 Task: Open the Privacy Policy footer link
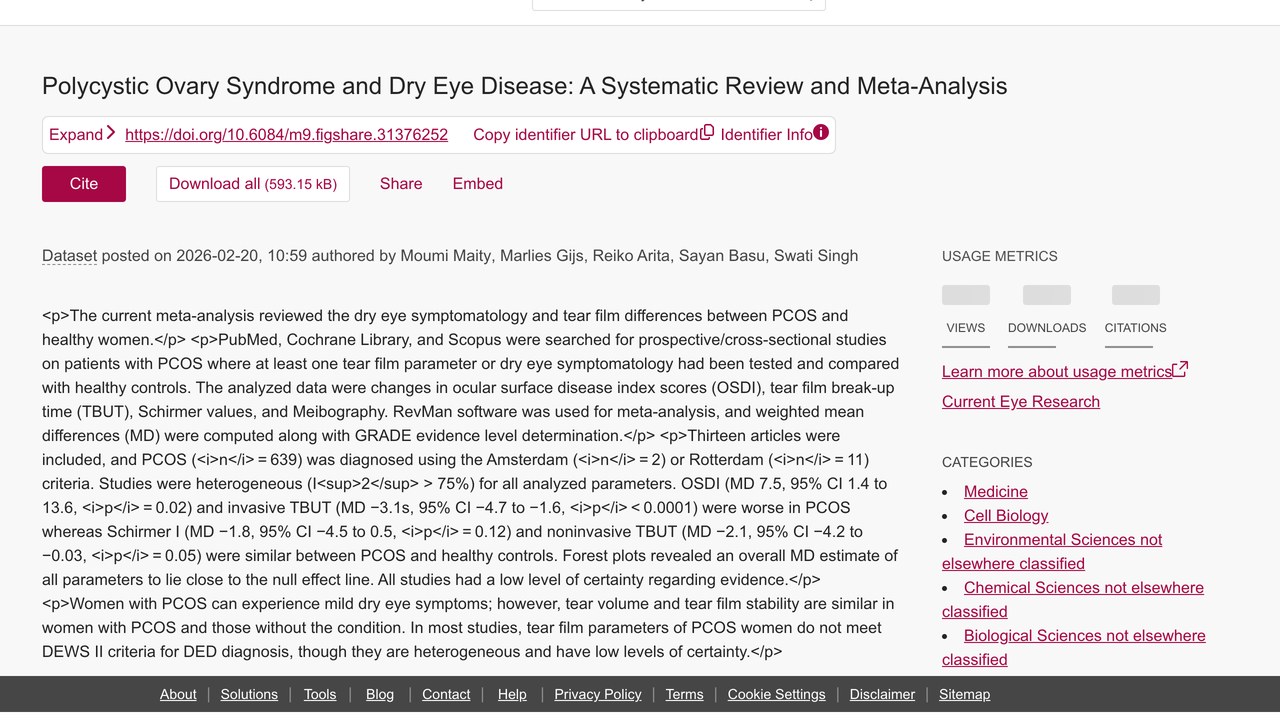pyautogui.click(x=598, y=694)
